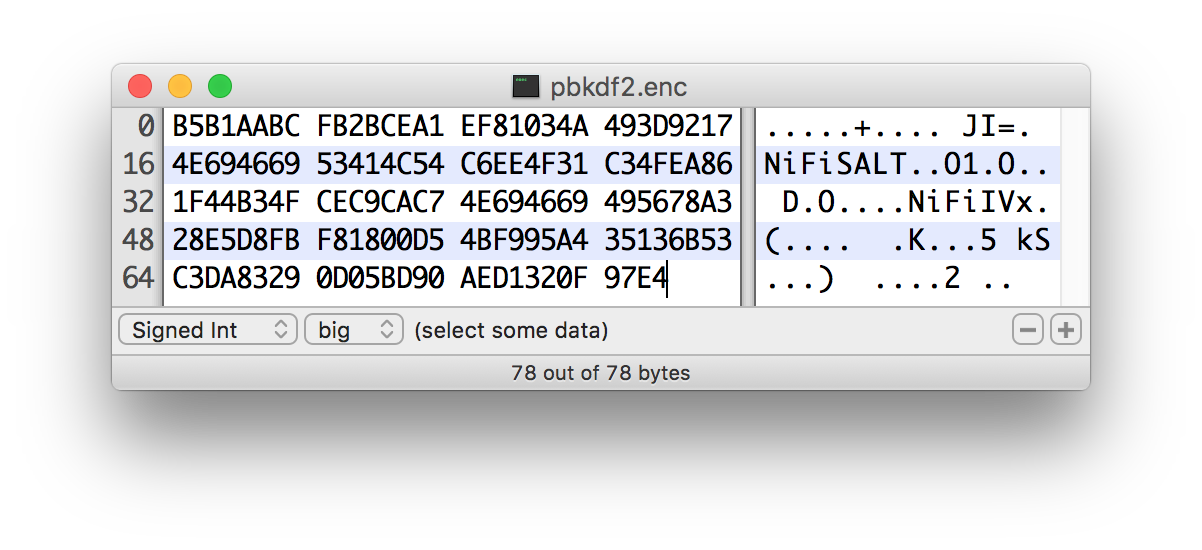Add a data inspector with plus button

click(1066, 330)
